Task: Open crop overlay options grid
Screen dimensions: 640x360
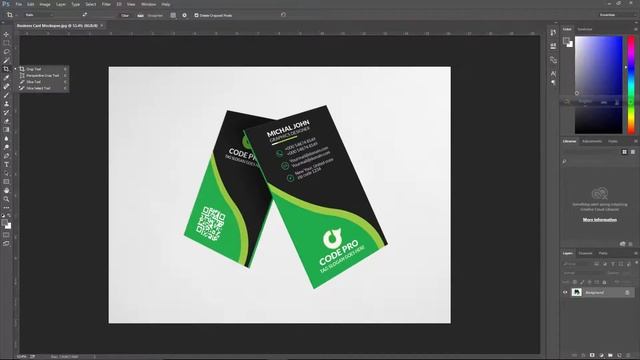Action: [x=173, y=15]
